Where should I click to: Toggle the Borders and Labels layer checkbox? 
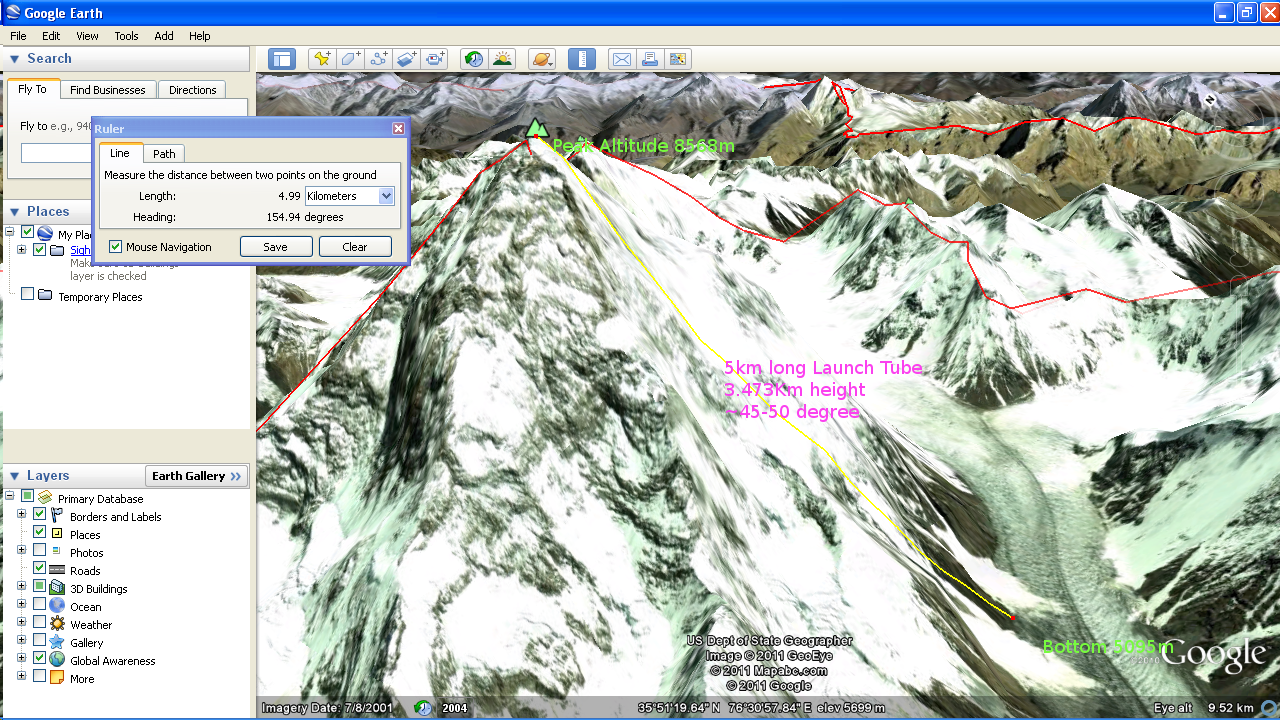tap(40, 515)
